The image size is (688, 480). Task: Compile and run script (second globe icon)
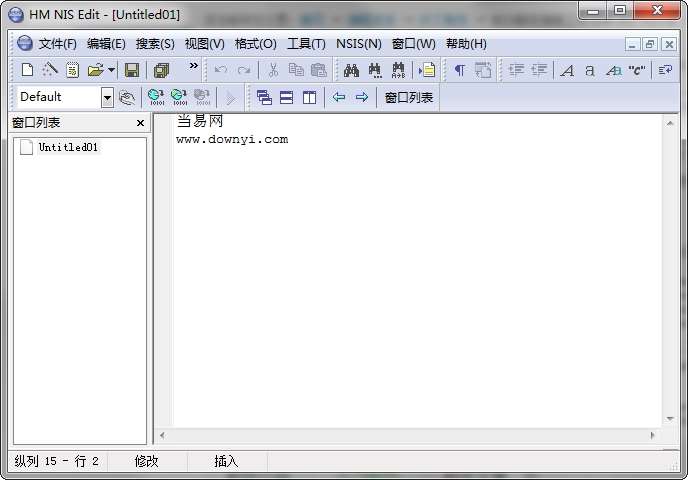[x=179, y=97]
